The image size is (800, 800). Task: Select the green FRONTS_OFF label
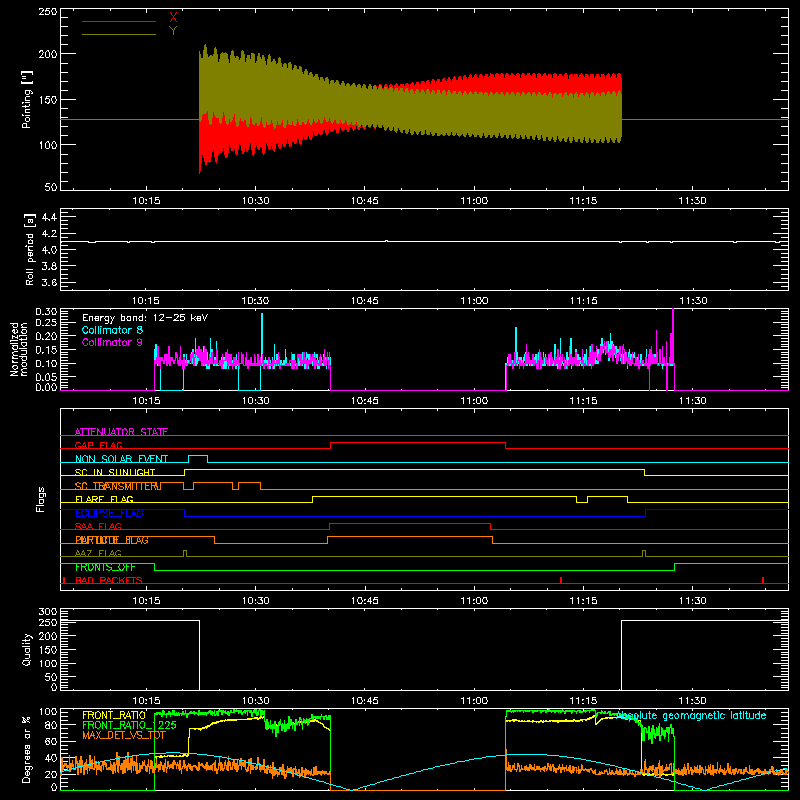click(x=105, y=567)
